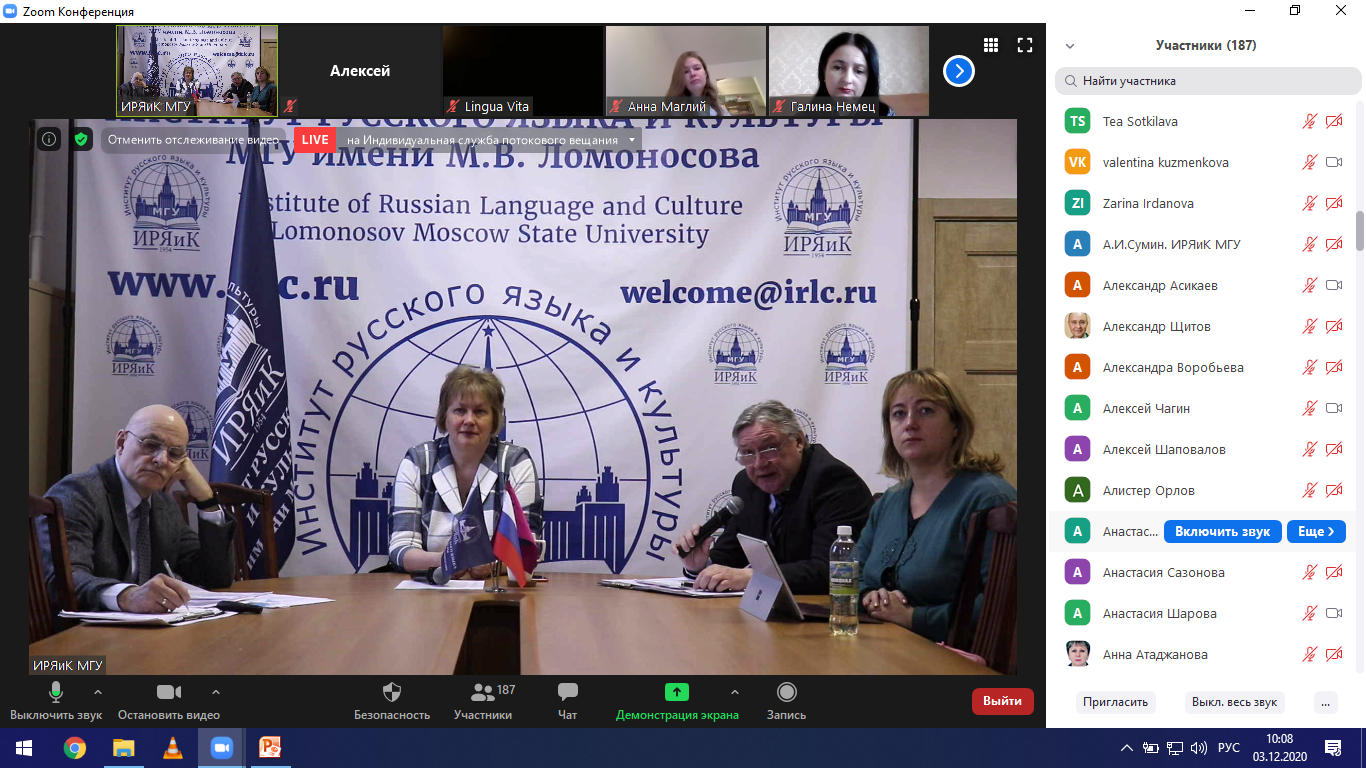Open the more options (...) button in participants panel
This screenshot has width=1366, height=768.
[x=1326, y=702]
